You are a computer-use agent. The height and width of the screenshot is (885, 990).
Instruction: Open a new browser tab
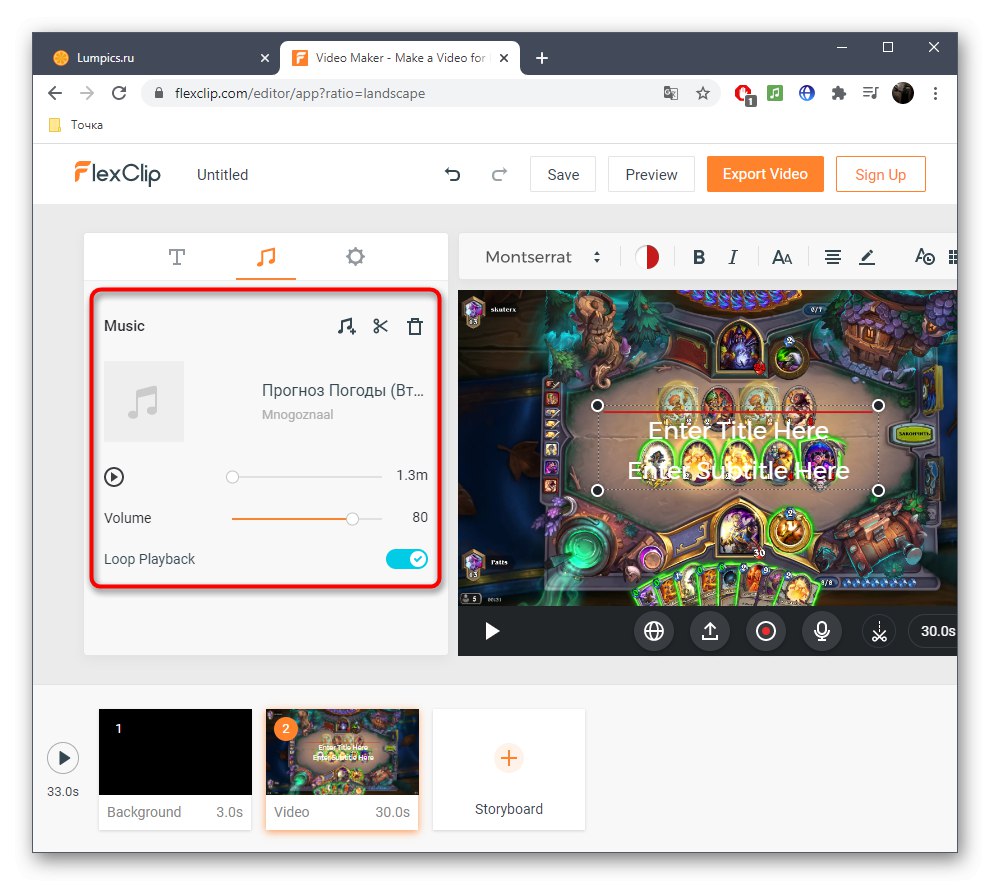pos(542,58)
